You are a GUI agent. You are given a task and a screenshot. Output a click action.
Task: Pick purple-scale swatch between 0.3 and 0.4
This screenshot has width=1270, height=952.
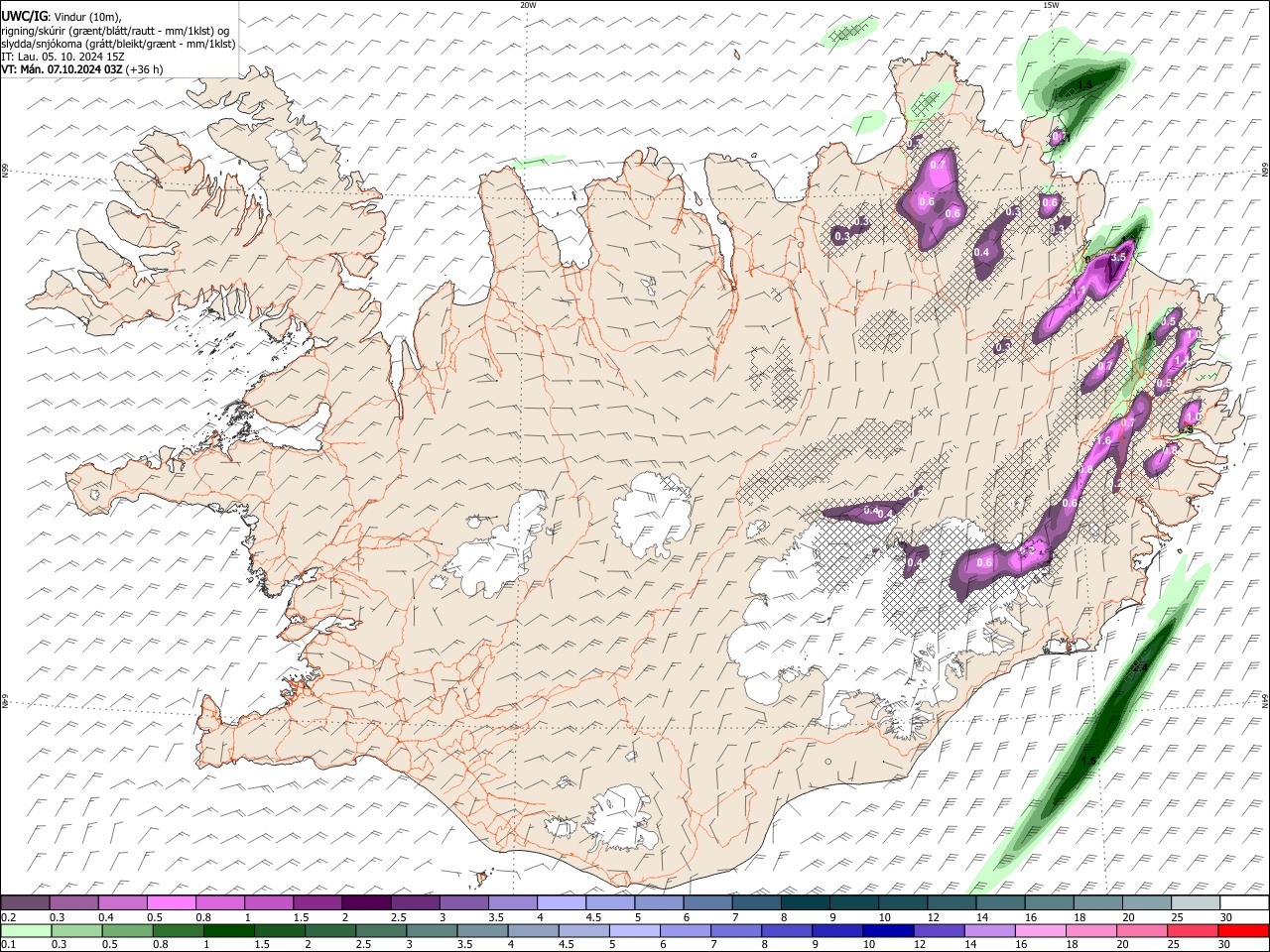(x=73, y=902)
